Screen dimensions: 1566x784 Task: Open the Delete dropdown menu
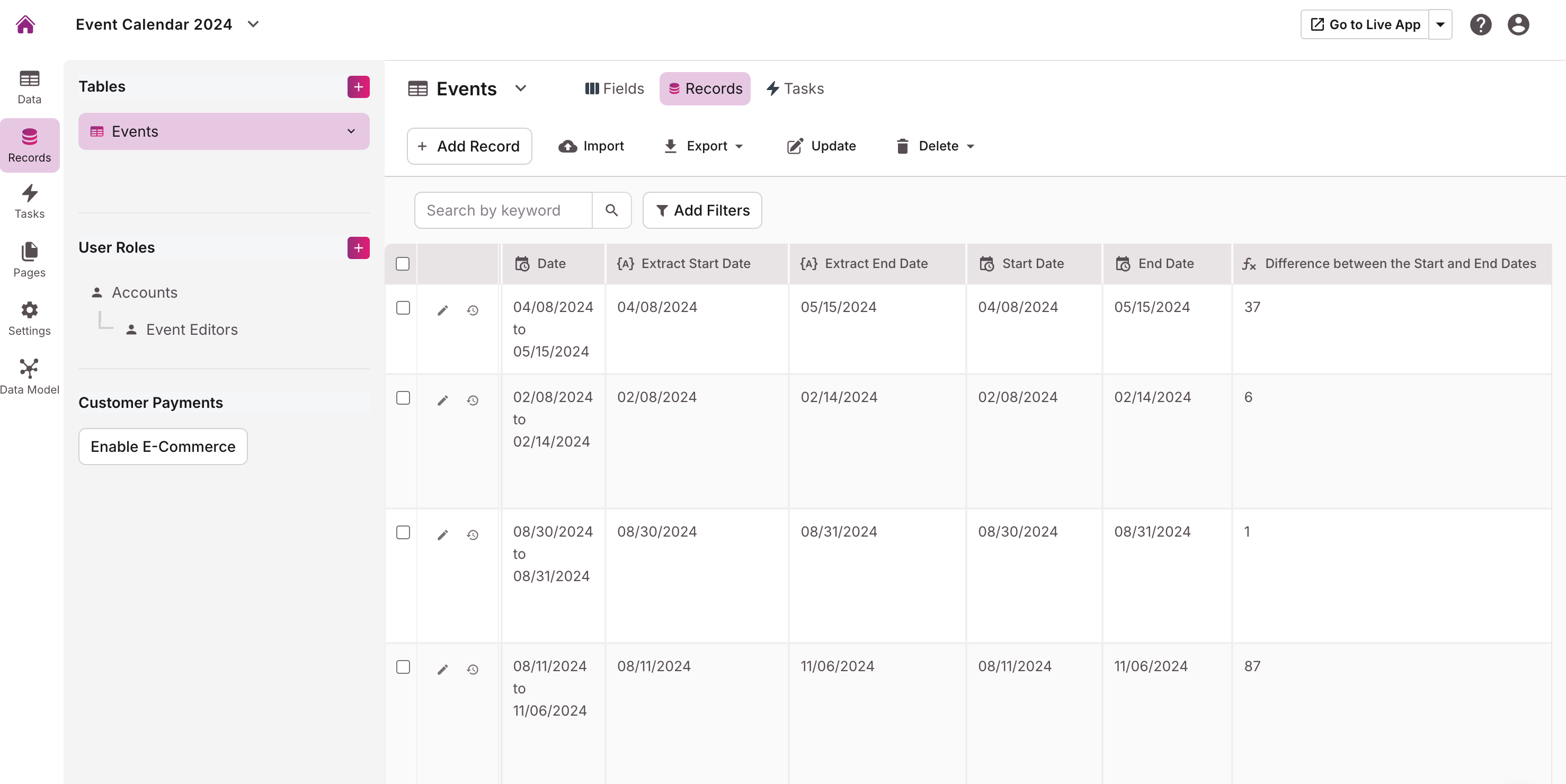tap(936, 146)
